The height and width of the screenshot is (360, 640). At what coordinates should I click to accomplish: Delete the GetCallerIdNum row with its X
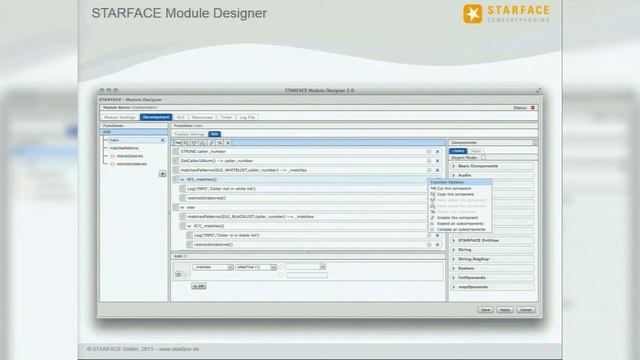pyautogui.click(x=438, y=161)
